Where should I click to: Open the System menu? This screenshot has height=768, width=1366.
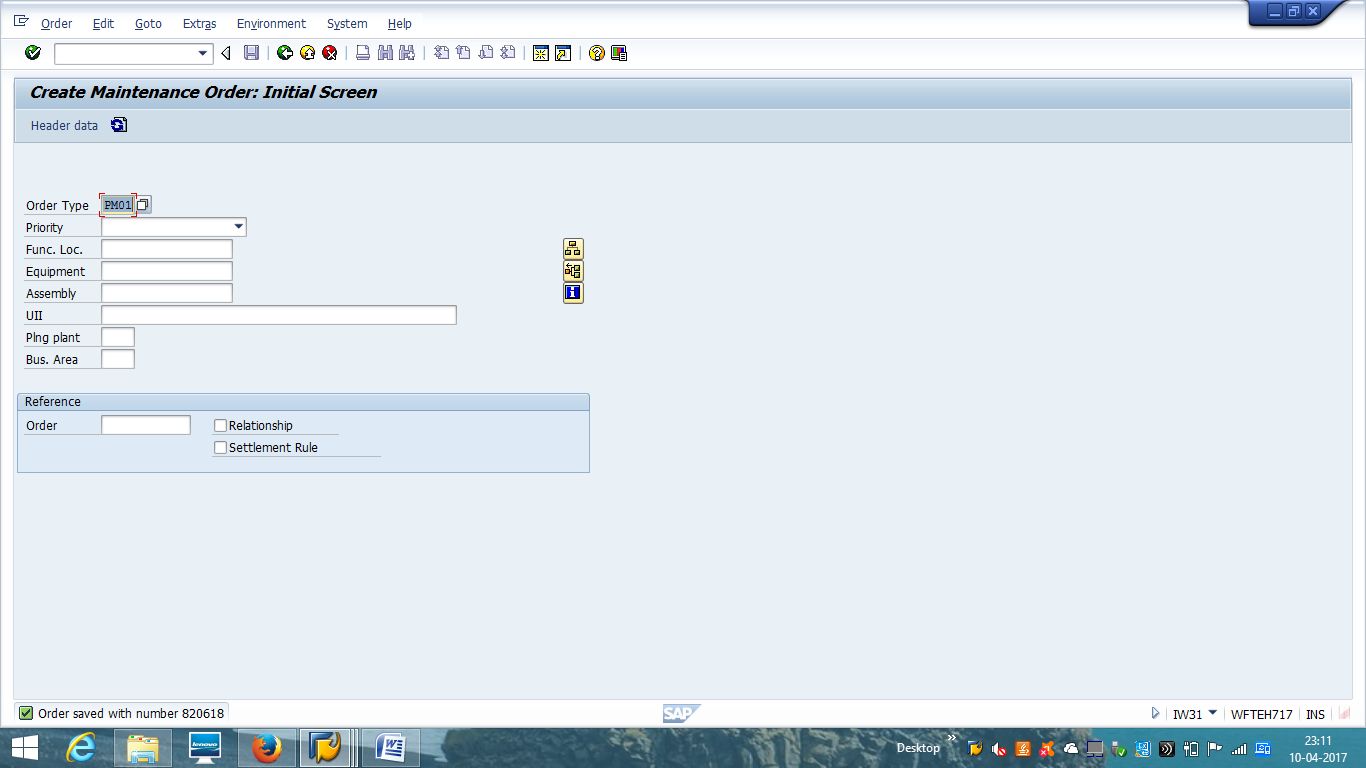(347, 23)
